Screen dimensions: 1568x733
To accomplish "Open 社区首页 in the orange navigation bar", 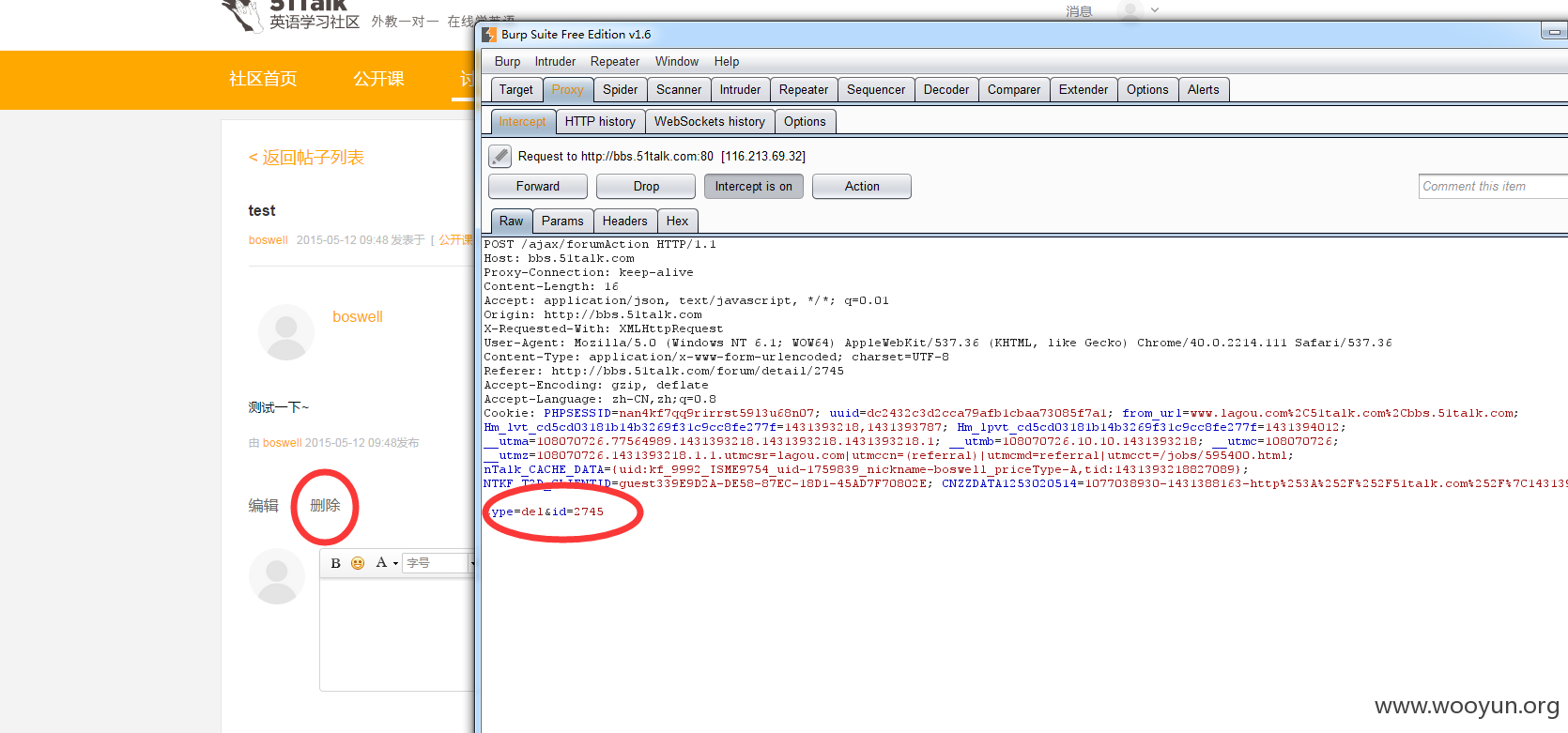I will [263, 79].
